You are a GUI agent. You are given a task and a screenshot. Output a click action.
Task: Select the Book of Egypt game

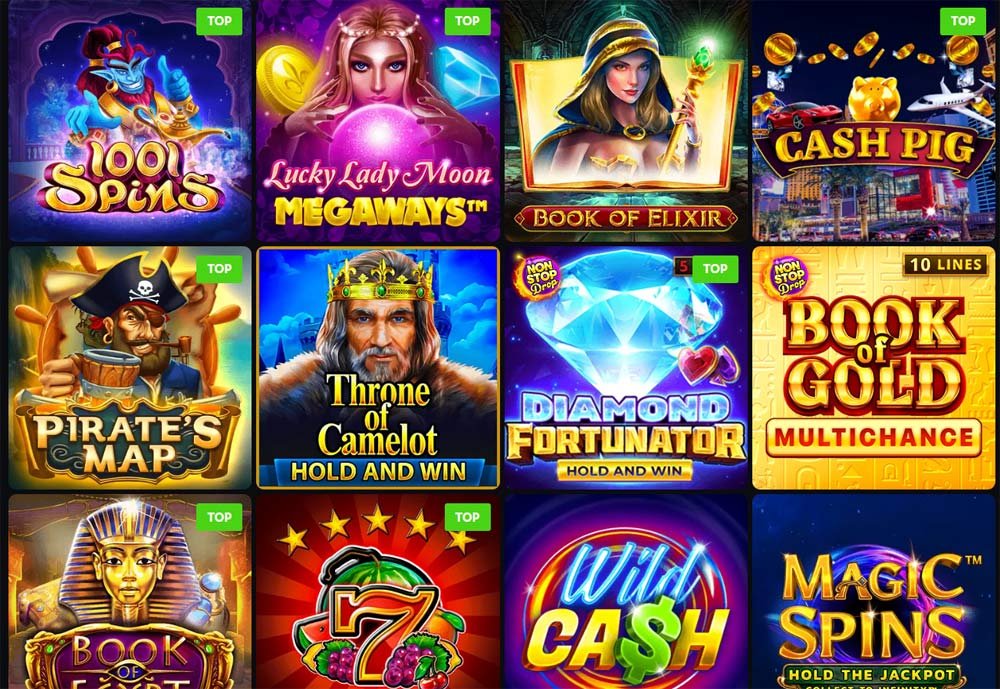click(130, 591)
